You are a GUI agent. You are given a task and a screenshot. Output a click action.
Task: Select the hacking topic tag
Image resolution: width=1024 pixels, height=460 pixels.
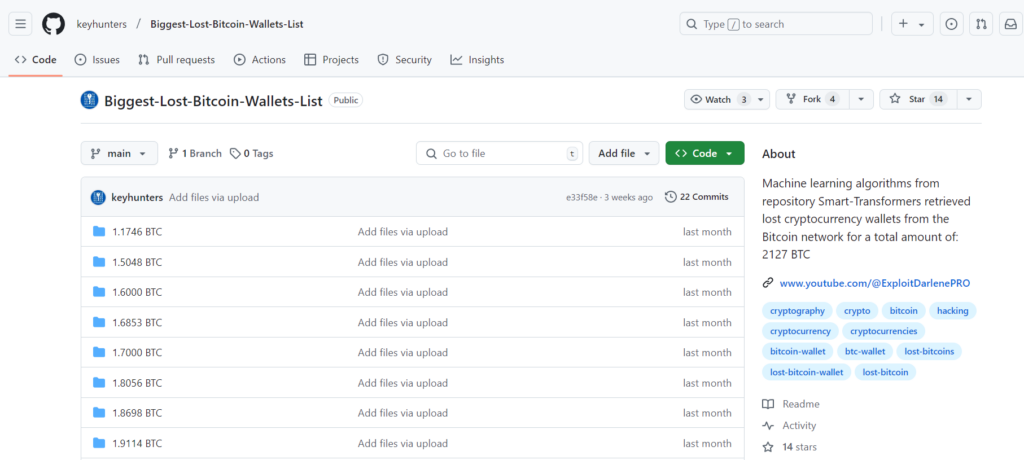953,311
